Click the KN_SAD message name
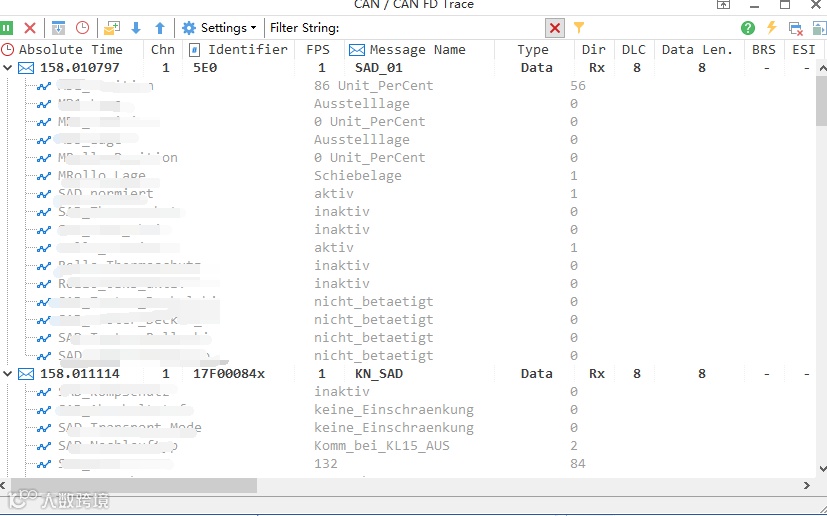Viewport: 827px width, 516px height. pos(379,374)
